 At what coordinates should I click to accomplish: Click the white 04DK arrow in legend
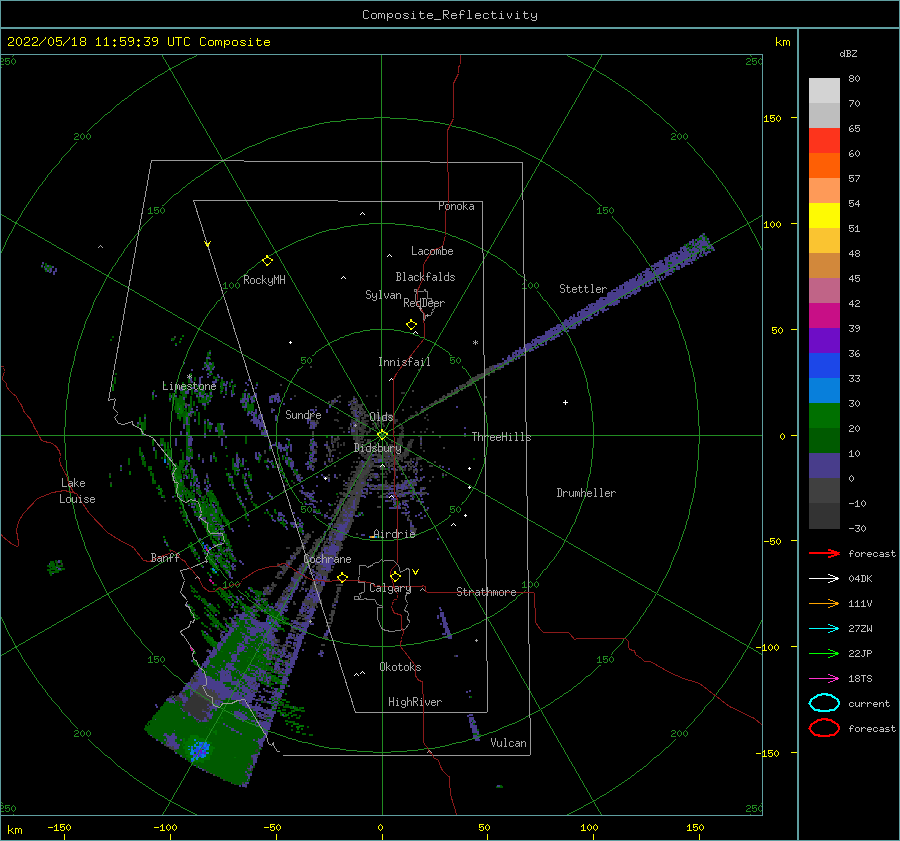[824, 579]
